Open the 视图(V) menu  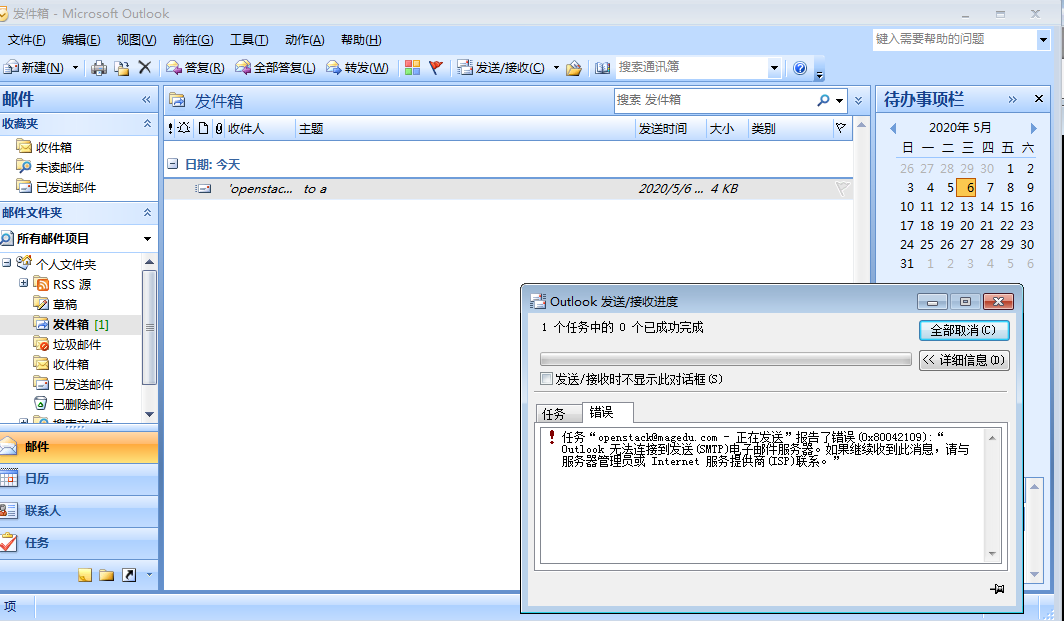pyautogui.click(x=136, y=40)
